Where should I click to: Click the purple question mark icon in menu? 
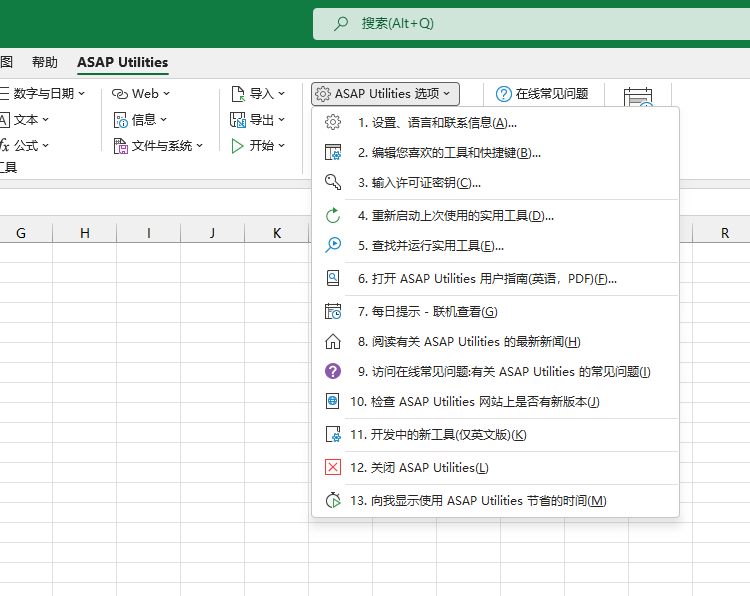(333, 371)
